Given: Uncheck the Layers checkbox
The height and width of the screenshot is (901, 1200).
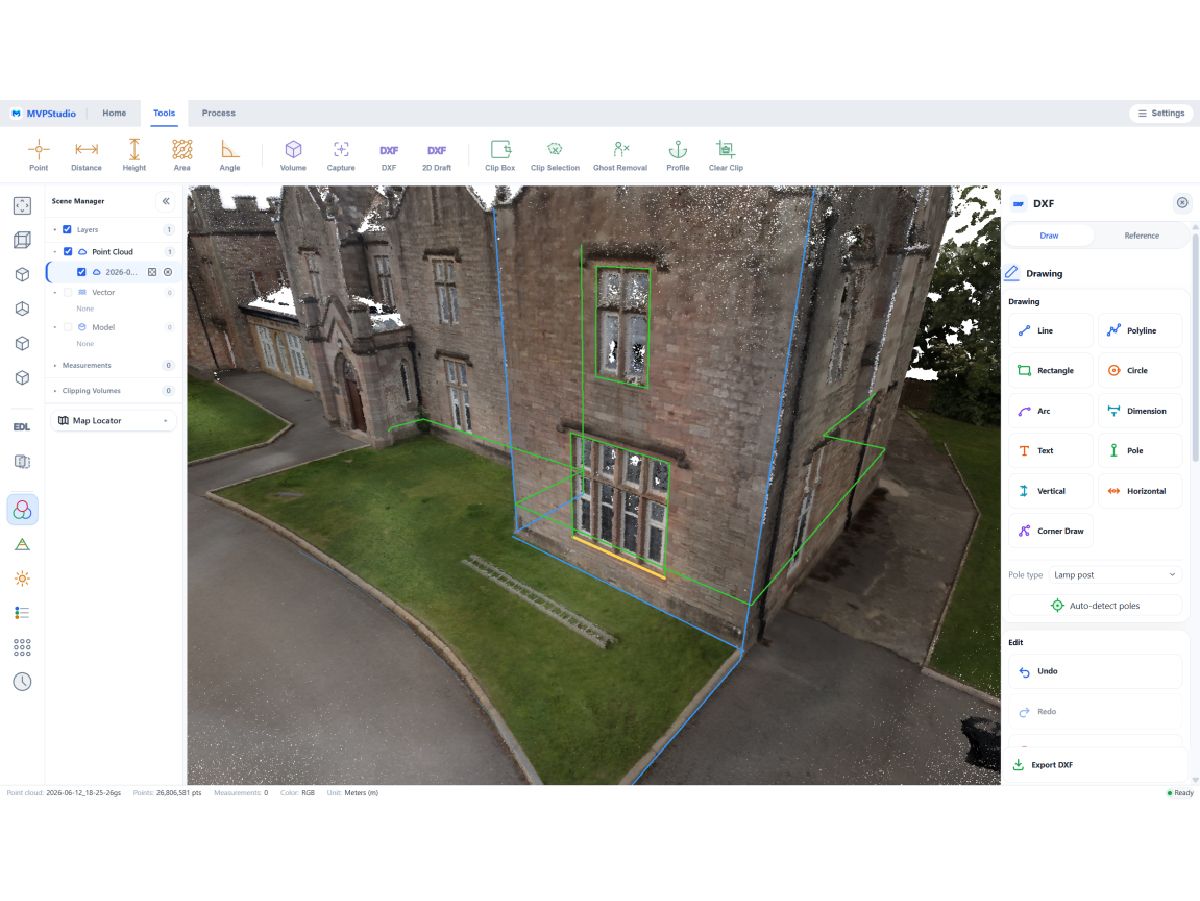Looking at the screenshot, I should [x=67, y=229].
